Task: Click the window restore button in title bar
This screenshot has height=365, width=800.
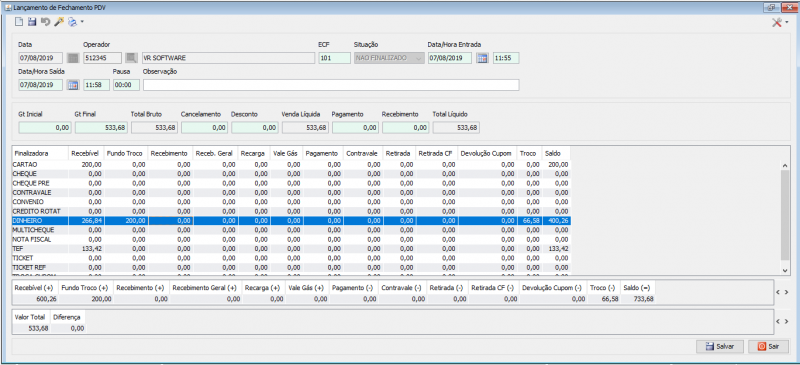Action: (x=771, y=7)
